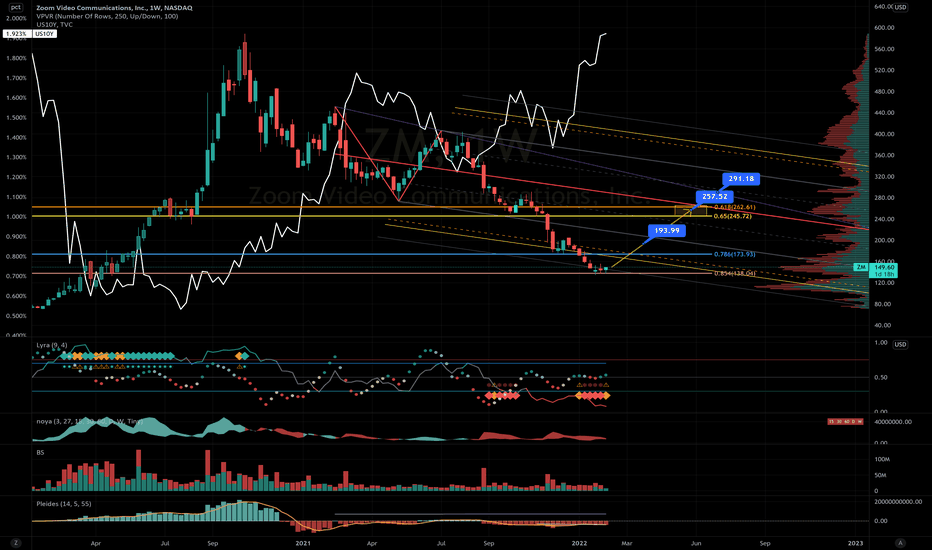Click the 600.00 price scale label
932x550 pixels.
click(x=884, y=28)
